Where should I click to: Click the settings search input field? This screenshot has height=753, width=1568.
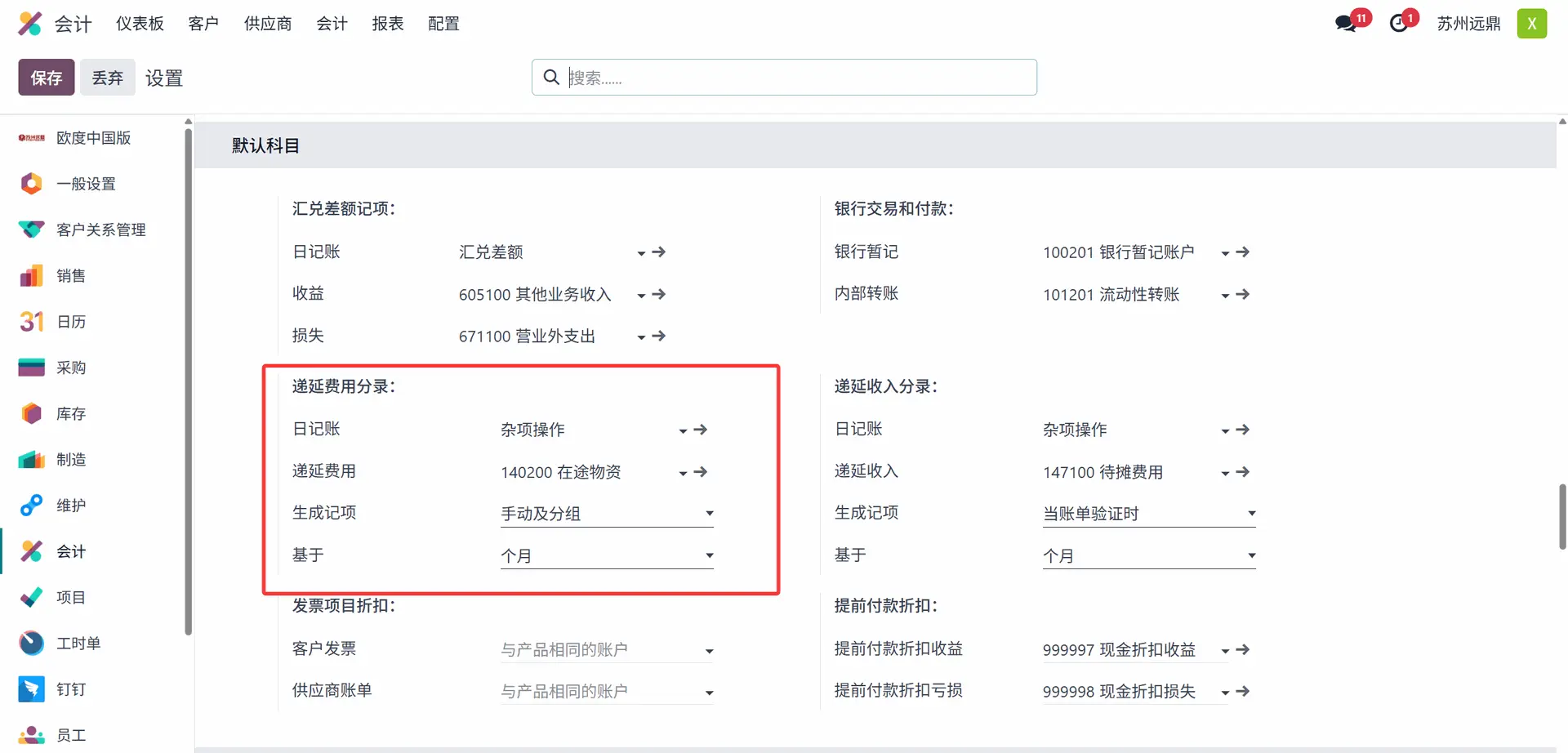pyautogui.click(x=796, y=78)
